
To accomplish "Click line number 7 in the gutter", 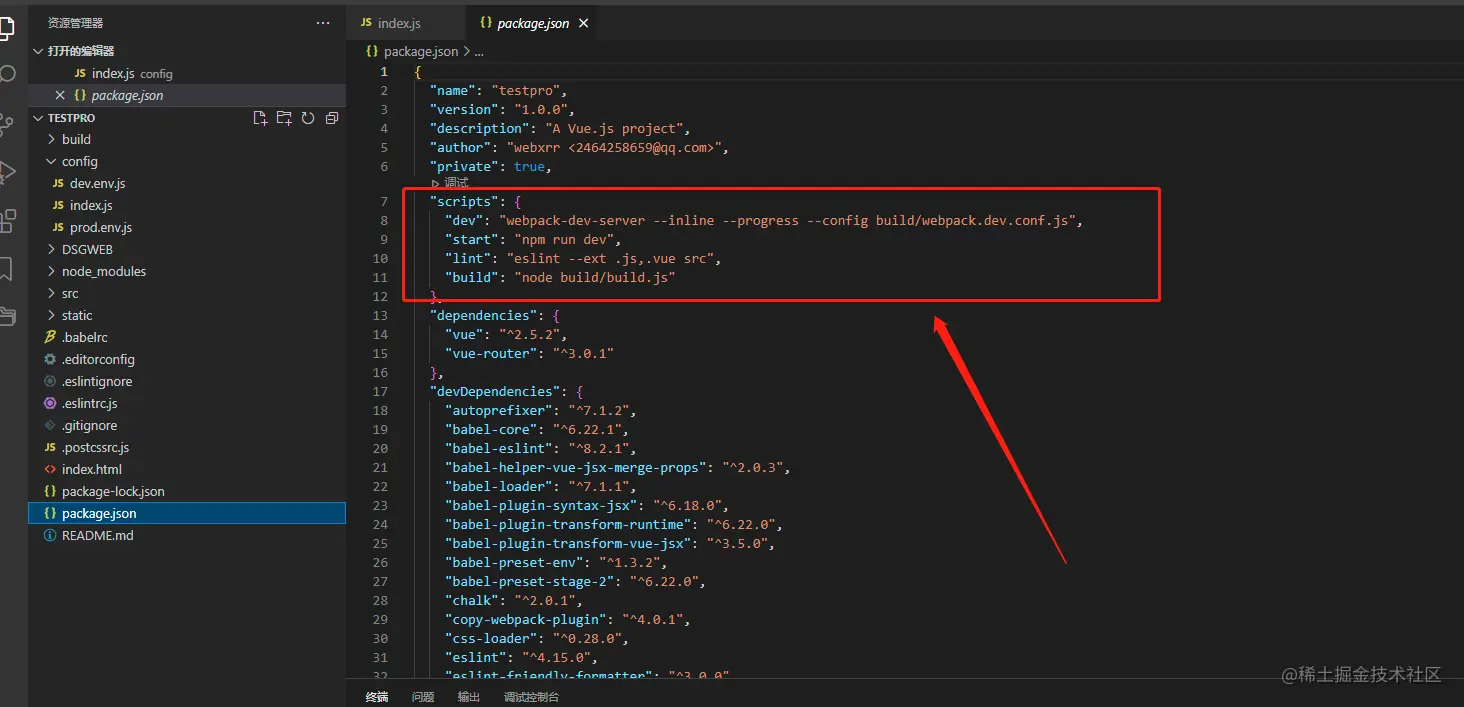I will (x=384, y=202).
